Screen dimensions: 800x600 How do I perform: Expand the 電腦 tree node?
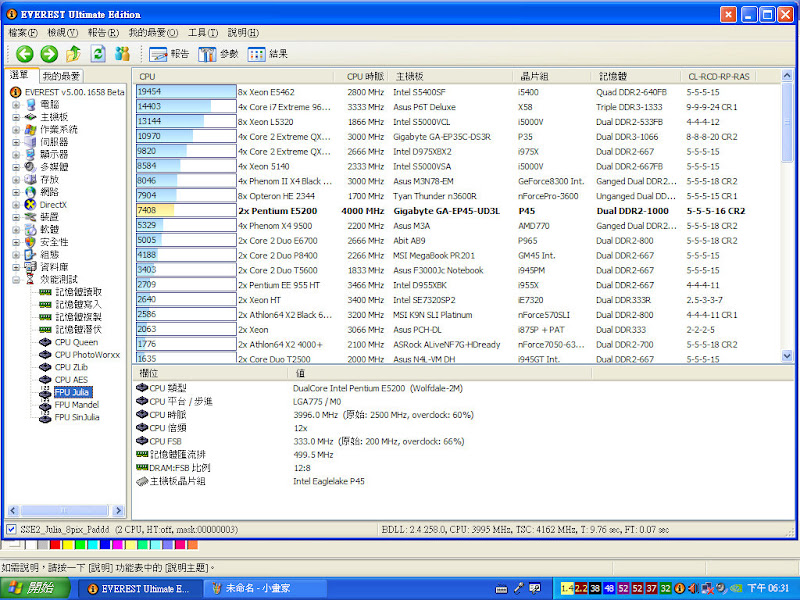pos(16,104)
